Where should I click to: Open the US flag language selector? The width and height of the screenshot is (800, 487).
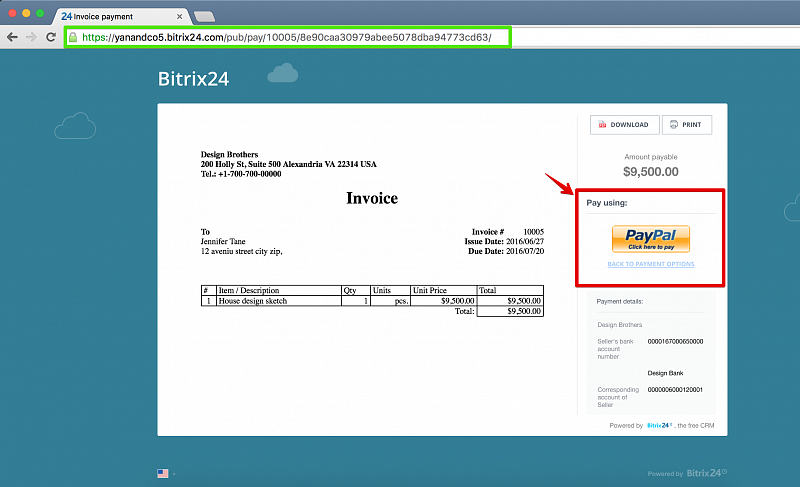coord(166,474)
